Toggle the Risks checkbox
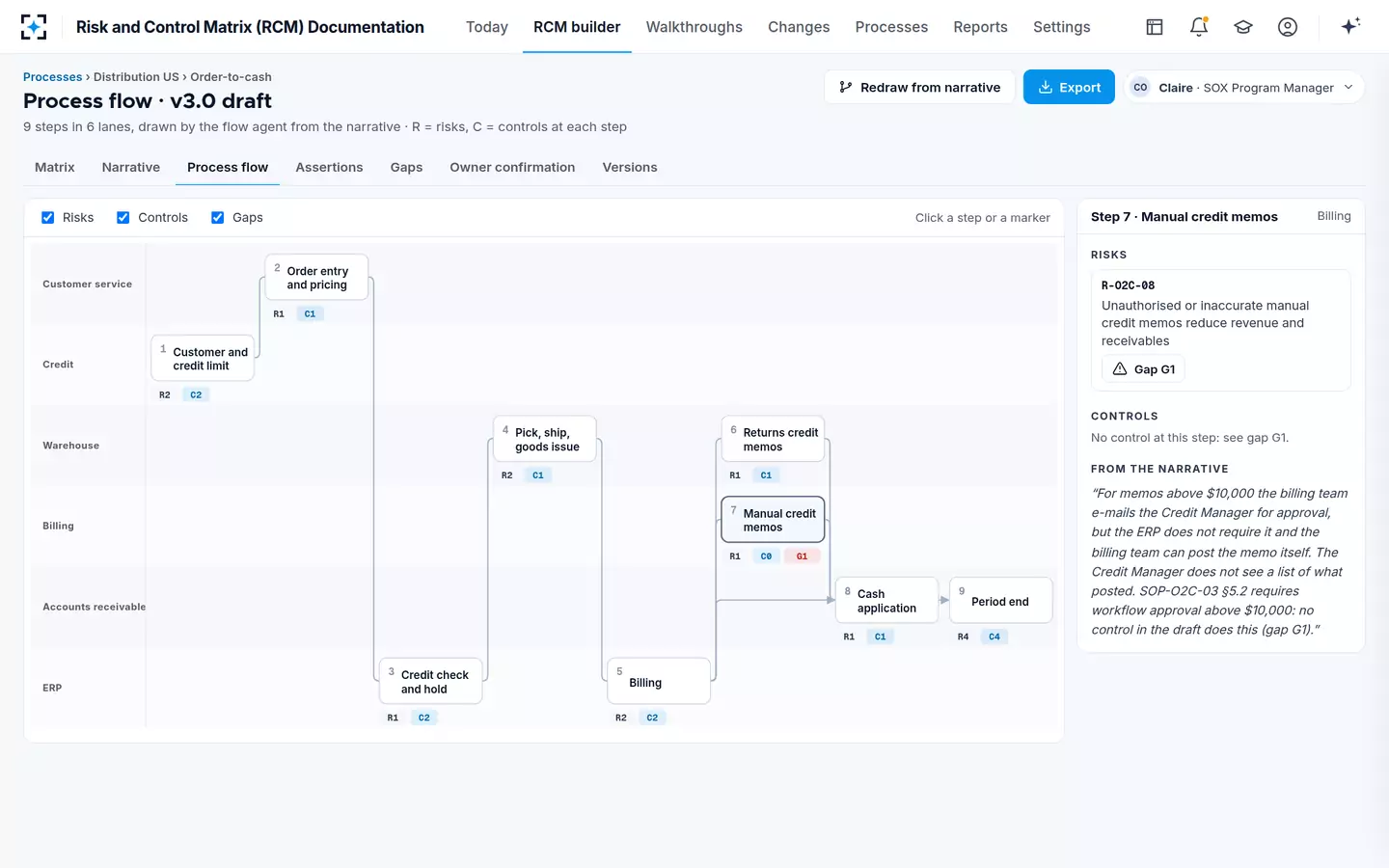The height and width of the screenshot is (868, 1389). point(47,218)
